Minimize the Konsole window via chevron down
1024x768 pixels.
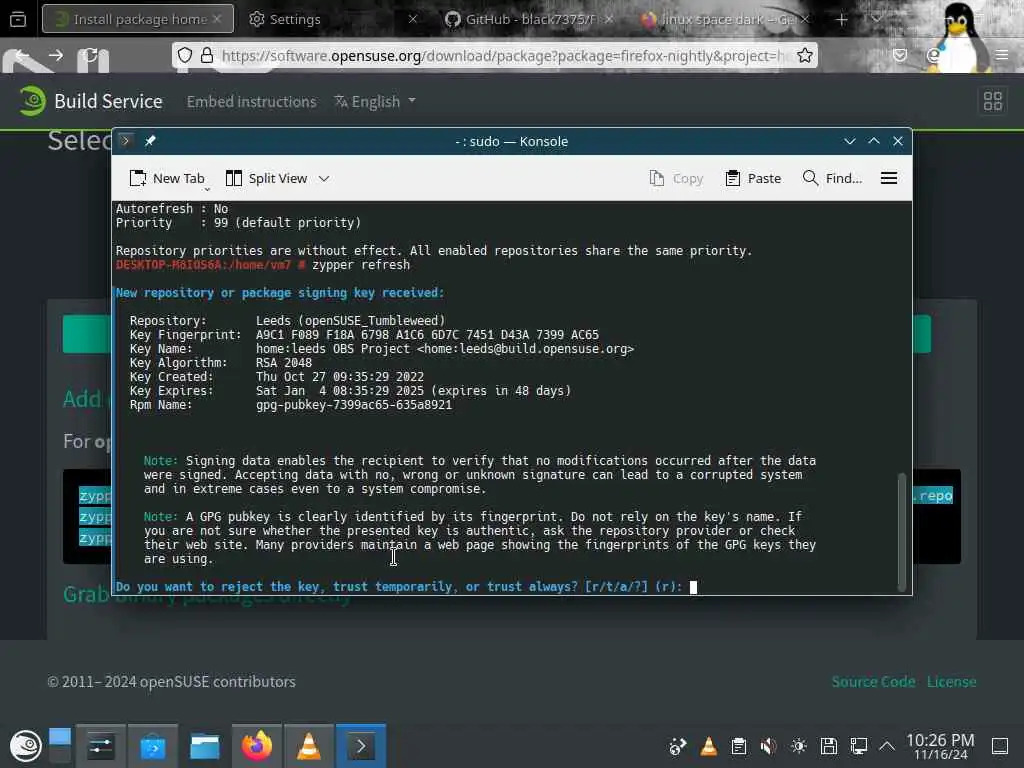pyautogui.click(x=850, y=141)
